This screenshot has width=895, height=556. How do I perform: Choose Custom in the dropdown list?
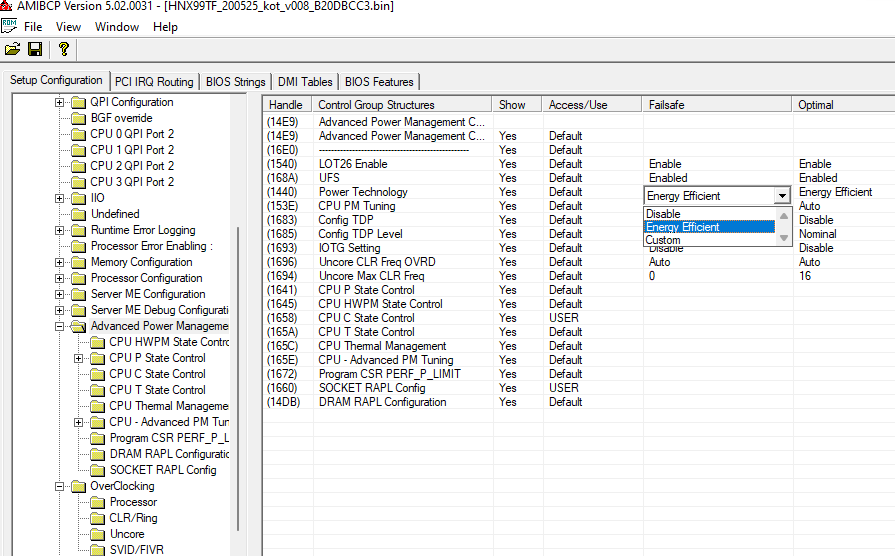(x=709, y=240)
